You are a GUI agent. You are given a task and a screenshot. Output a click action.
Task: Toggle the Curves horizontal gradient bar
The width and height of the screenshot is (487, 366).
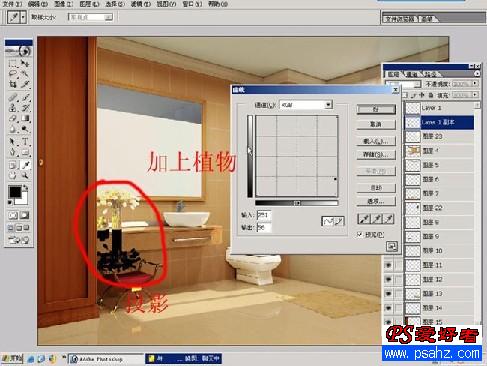click(x=297, y=203)
